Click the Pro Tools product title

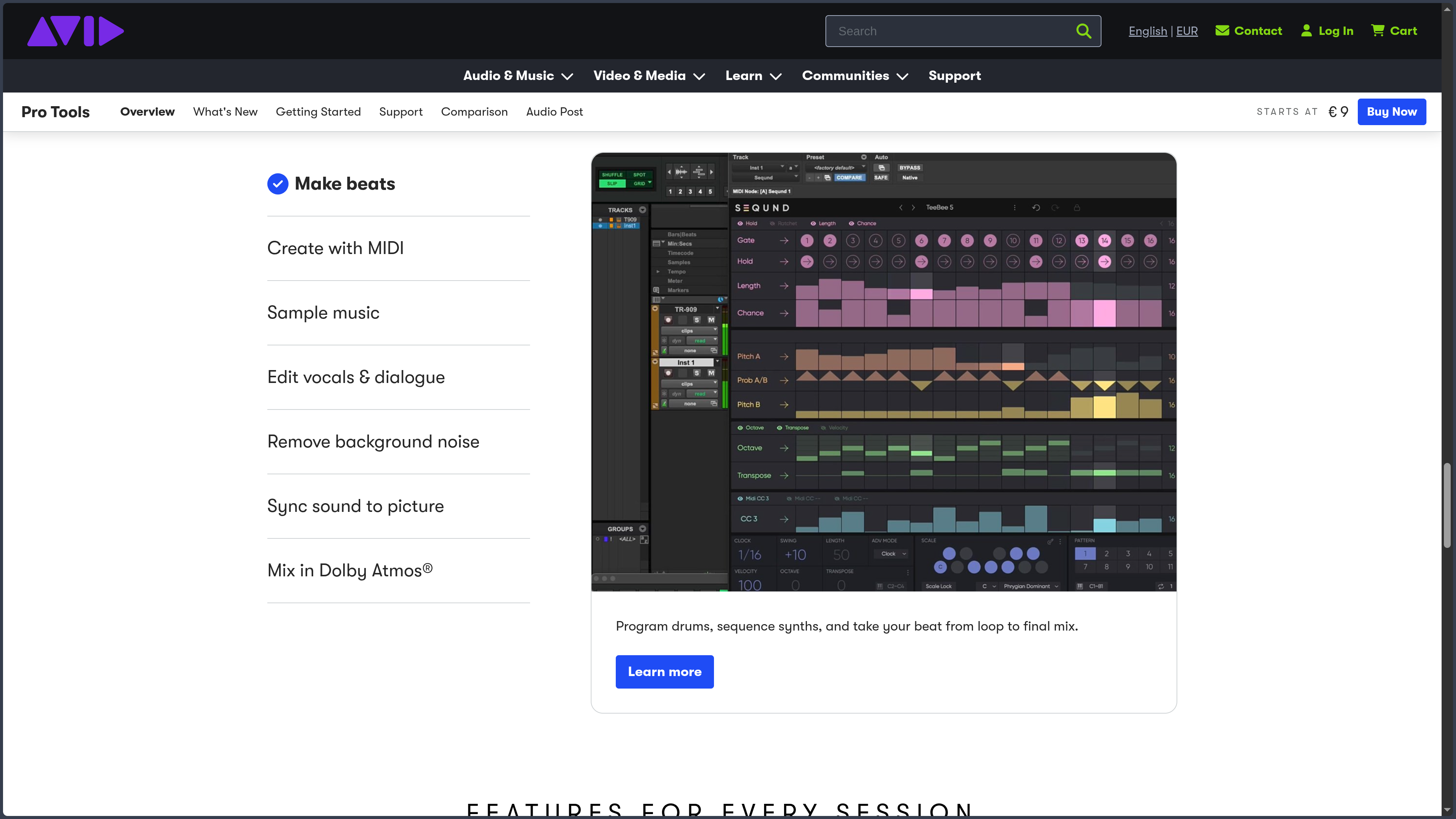55,112
